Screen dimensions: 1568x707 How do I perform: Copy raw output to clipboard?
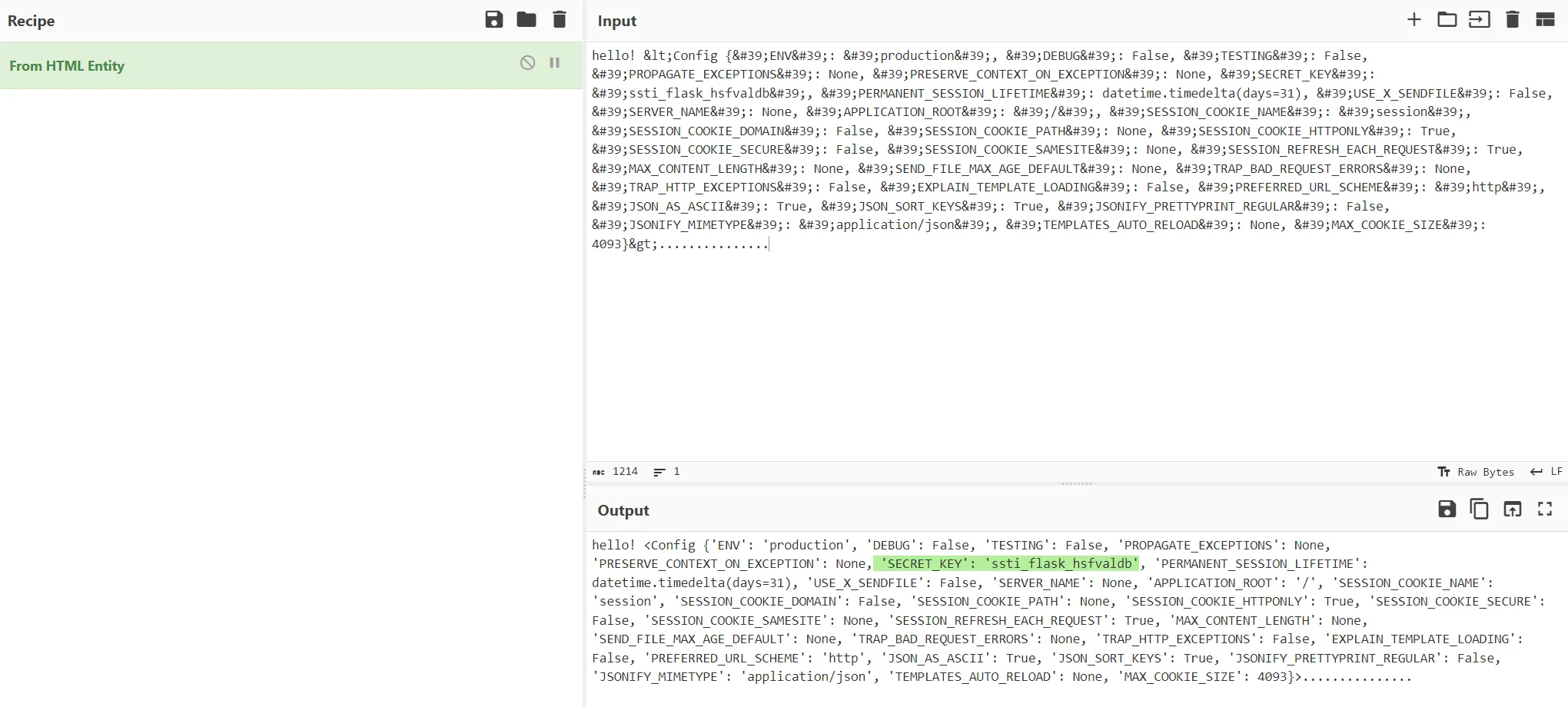(1479, 509)
